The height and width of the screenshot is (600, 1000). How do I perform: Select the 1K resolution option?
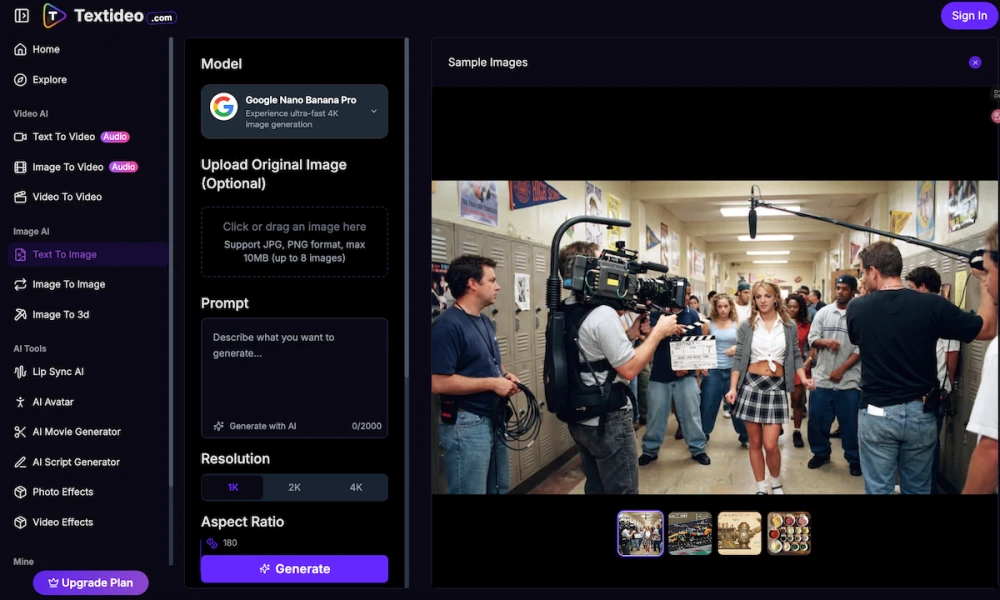[233, 487]
